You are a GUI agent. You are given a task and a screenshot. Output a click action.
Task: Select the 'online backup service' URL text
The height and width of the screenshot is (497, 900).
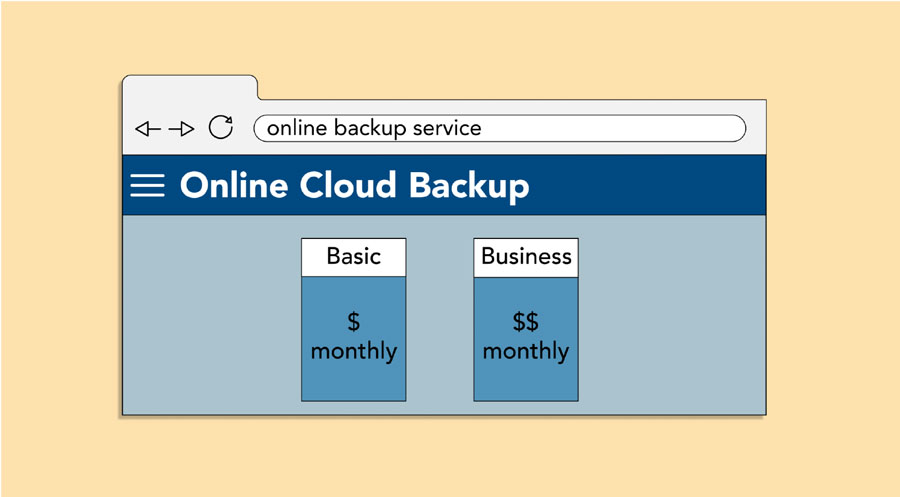point(374,128)
